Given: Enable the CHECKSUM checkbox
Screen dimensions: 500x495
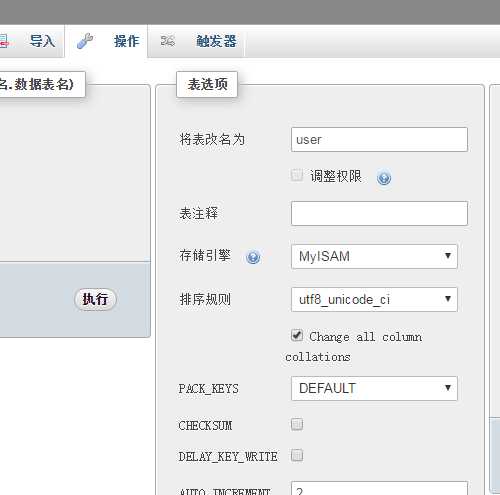Looking at the screenshot, I should point(297,424).
